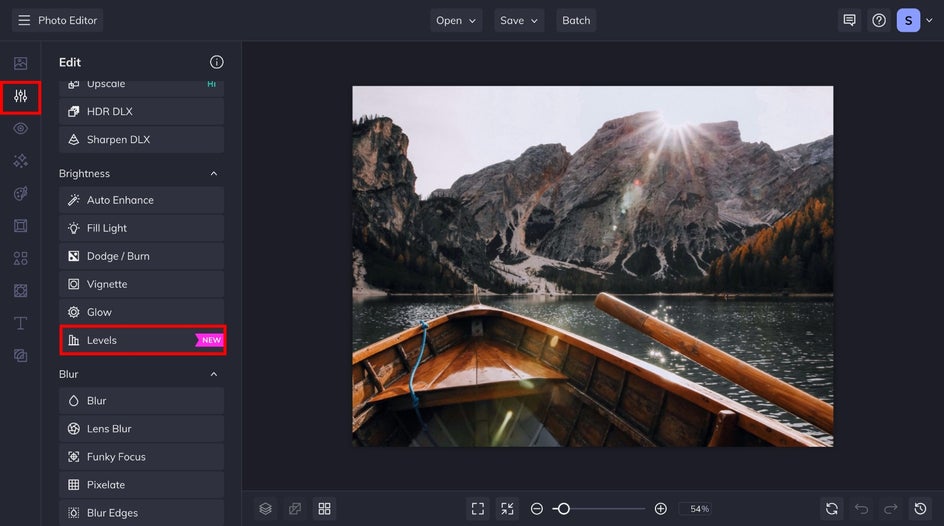Collapse the Brightness section
Viewport: 944px width, 526px height.
point(214,173)
